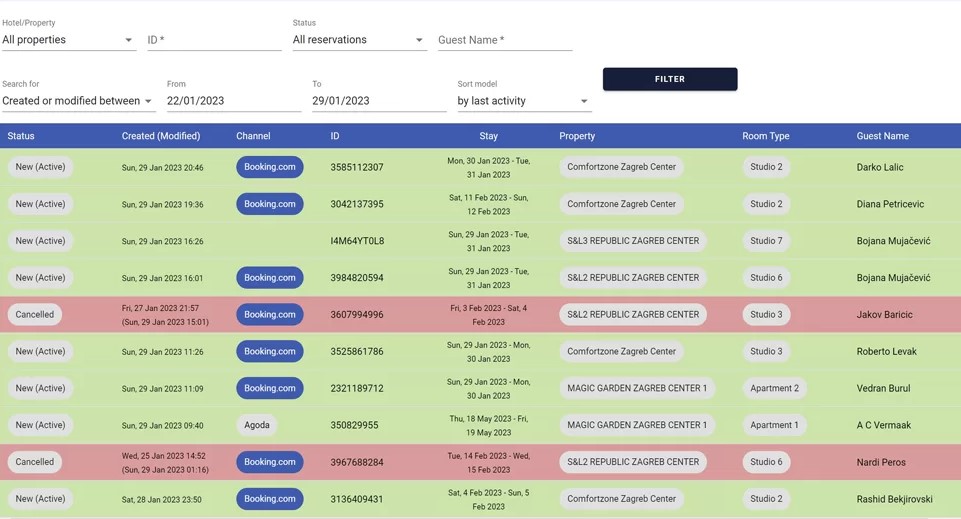Click MAGIC GARDEN ZAGREB CENTER 1 for Vedran Burul
The image size is (961, 519).
pyautogui.click(x=637, y=388)
